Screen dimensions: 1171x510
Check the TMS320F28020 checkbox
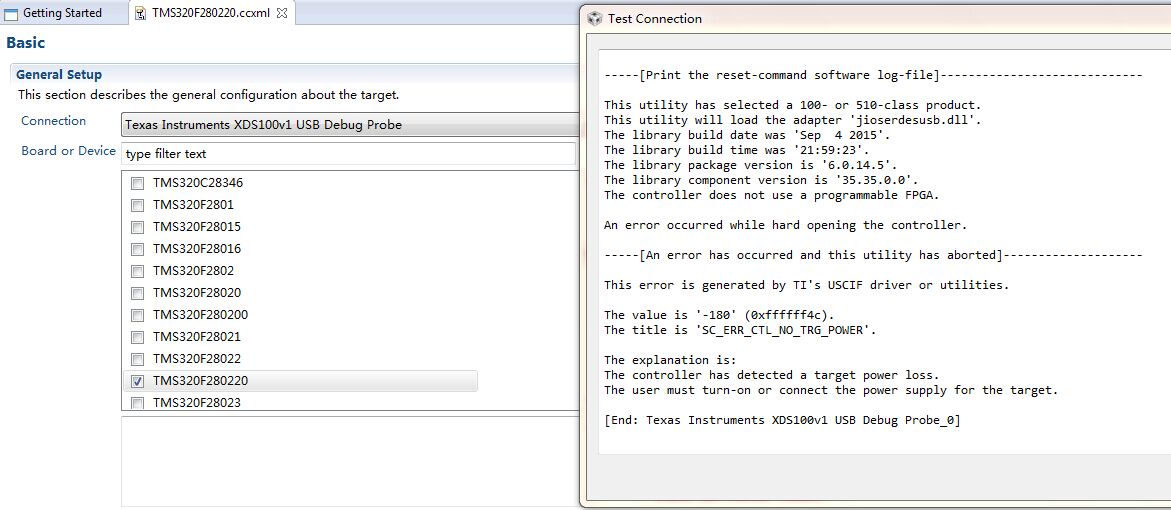[137, 293]
